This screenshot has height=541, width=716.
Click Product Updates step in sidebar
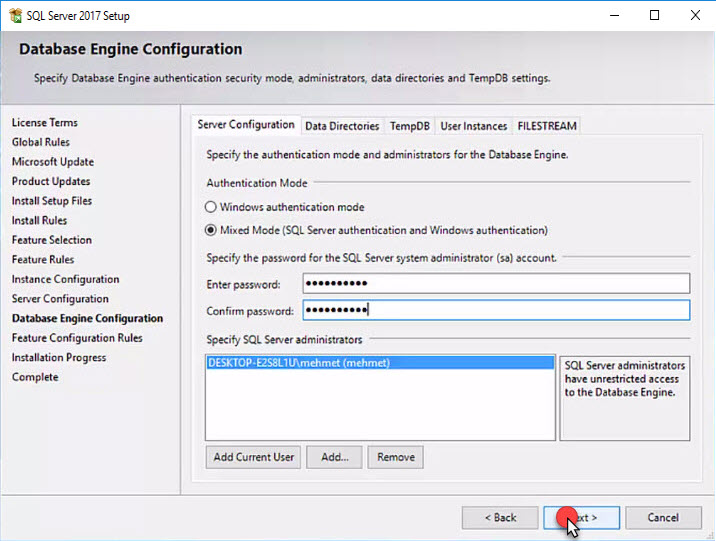click(x=51, y=181)
